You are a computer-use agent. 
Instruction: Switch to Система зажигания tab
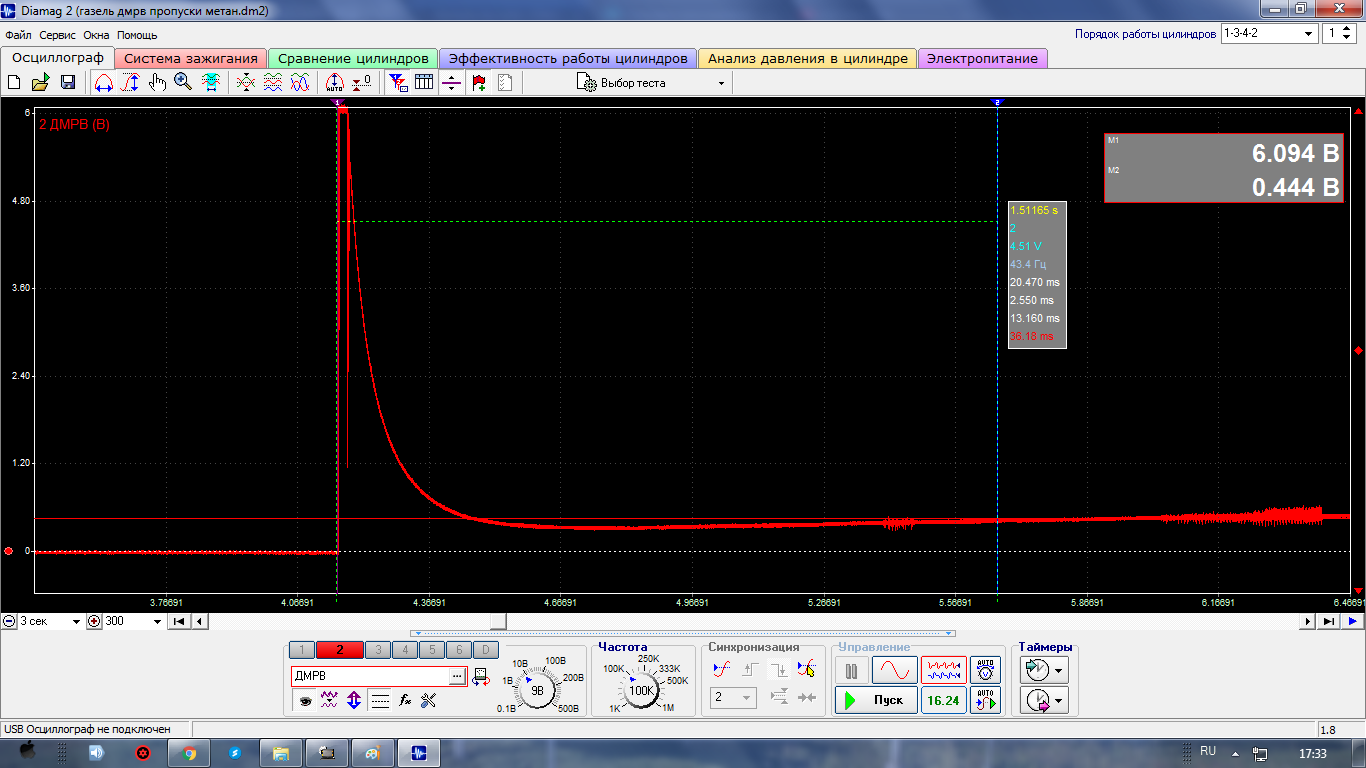coord(191,59)
